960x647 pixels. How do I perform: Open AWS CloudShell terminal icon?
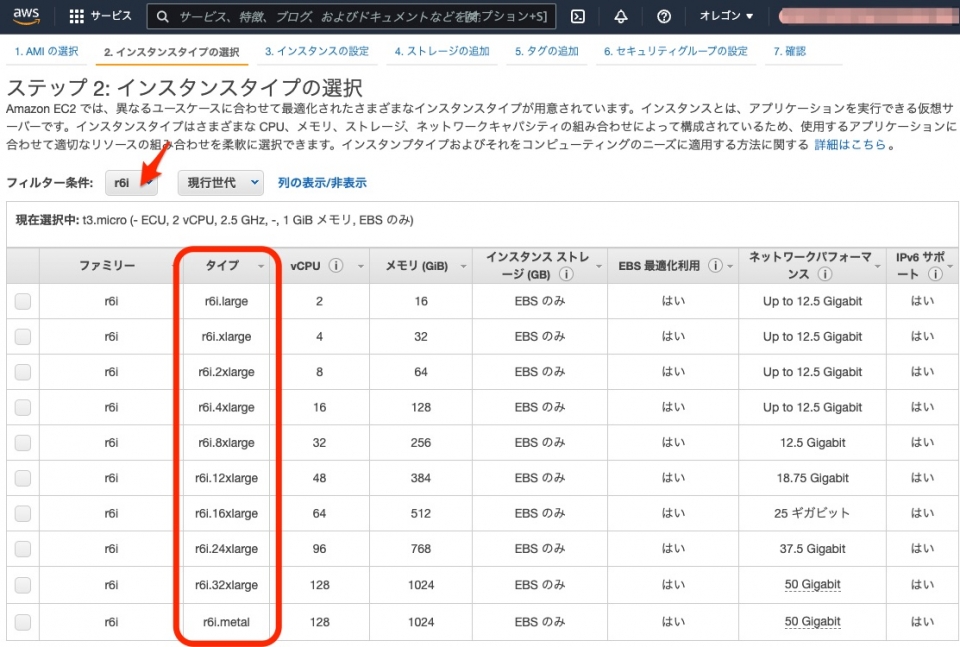(577, 16)
